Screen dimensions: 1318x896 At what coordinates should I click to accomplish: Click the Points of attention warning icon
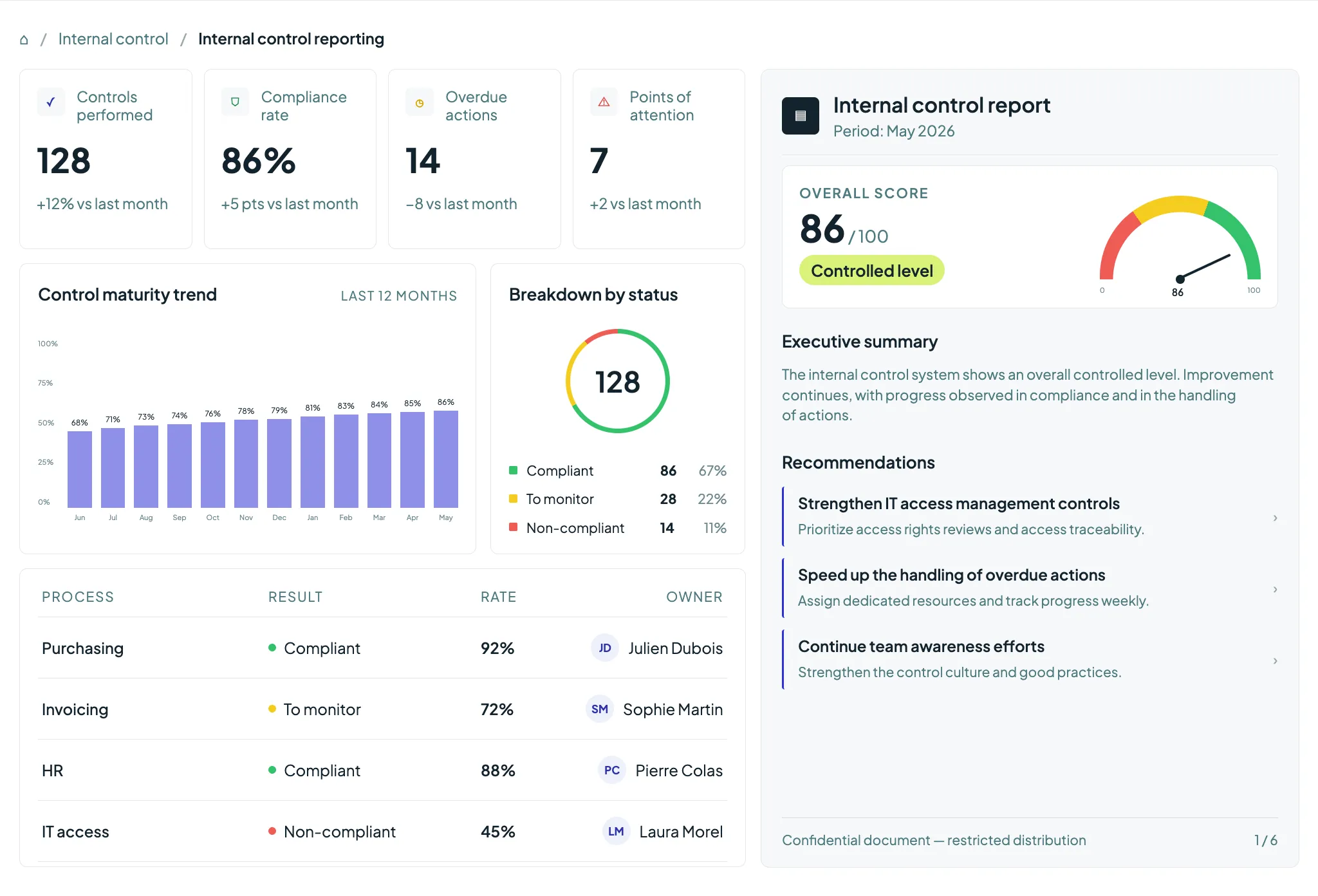point(604,102)
